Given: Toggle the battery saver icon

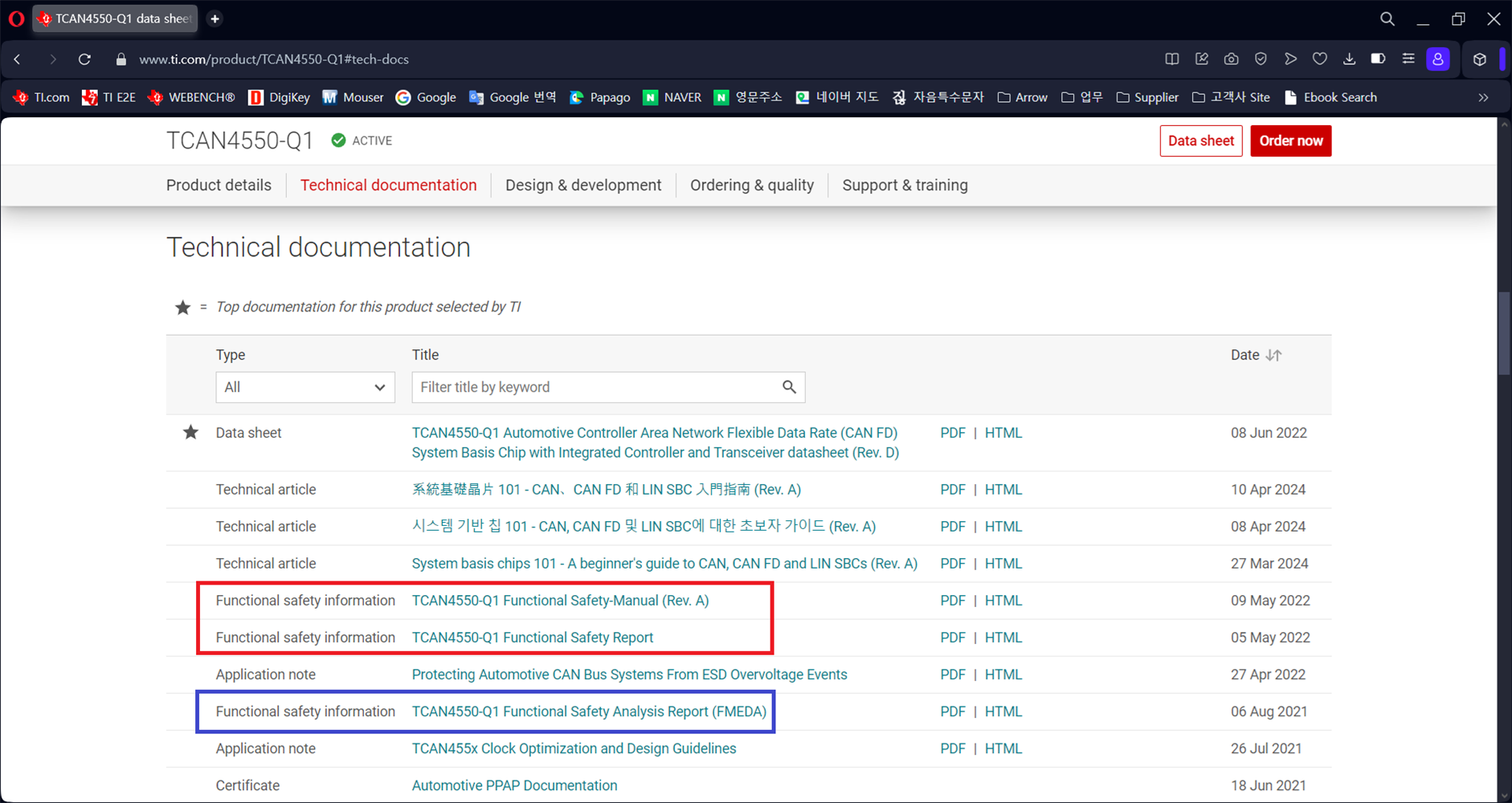Looking at the screenshot, I should pos(1379,59).
